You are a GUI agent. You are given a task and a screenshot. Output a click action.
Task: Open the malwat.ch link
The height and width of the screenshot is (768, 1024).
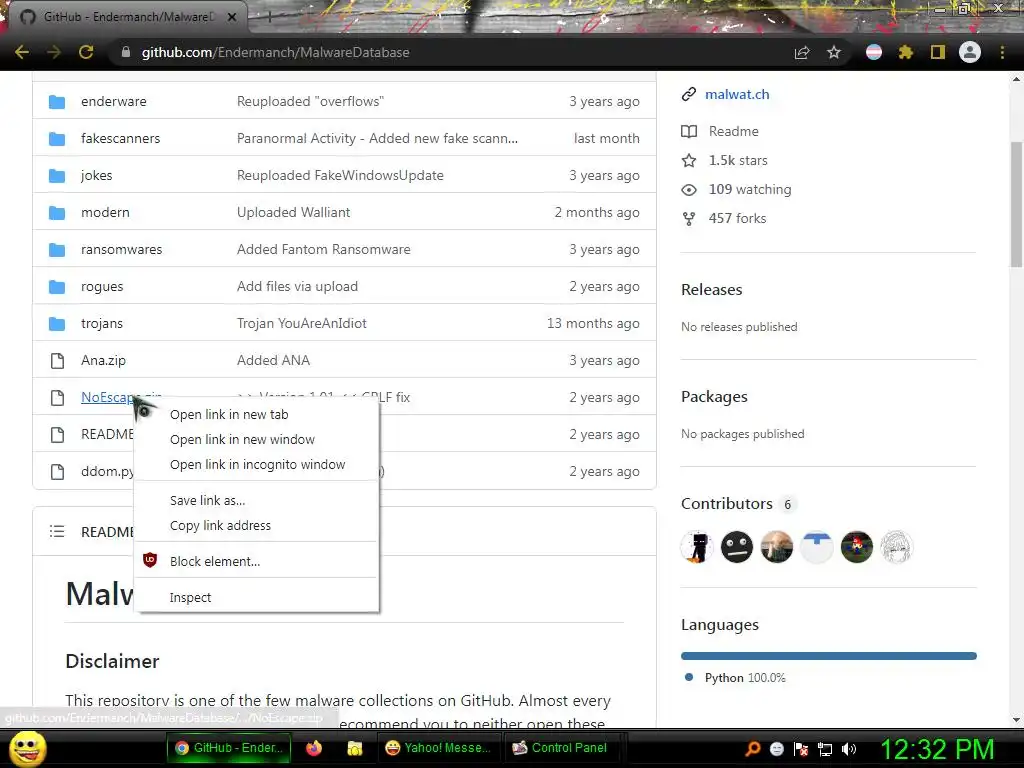[x=737, y=94]
